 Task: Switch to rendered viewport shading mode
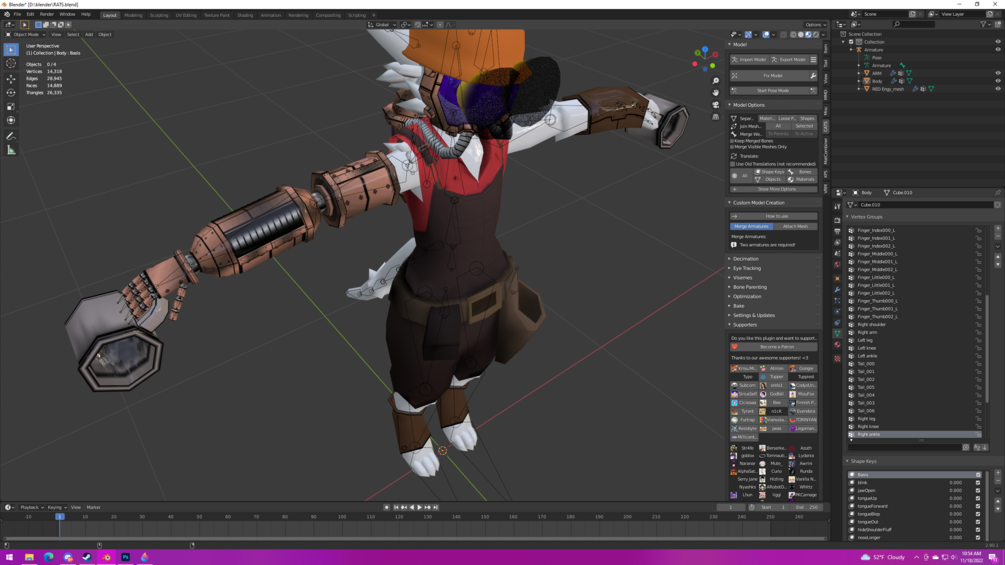click(x=816, y=35)
